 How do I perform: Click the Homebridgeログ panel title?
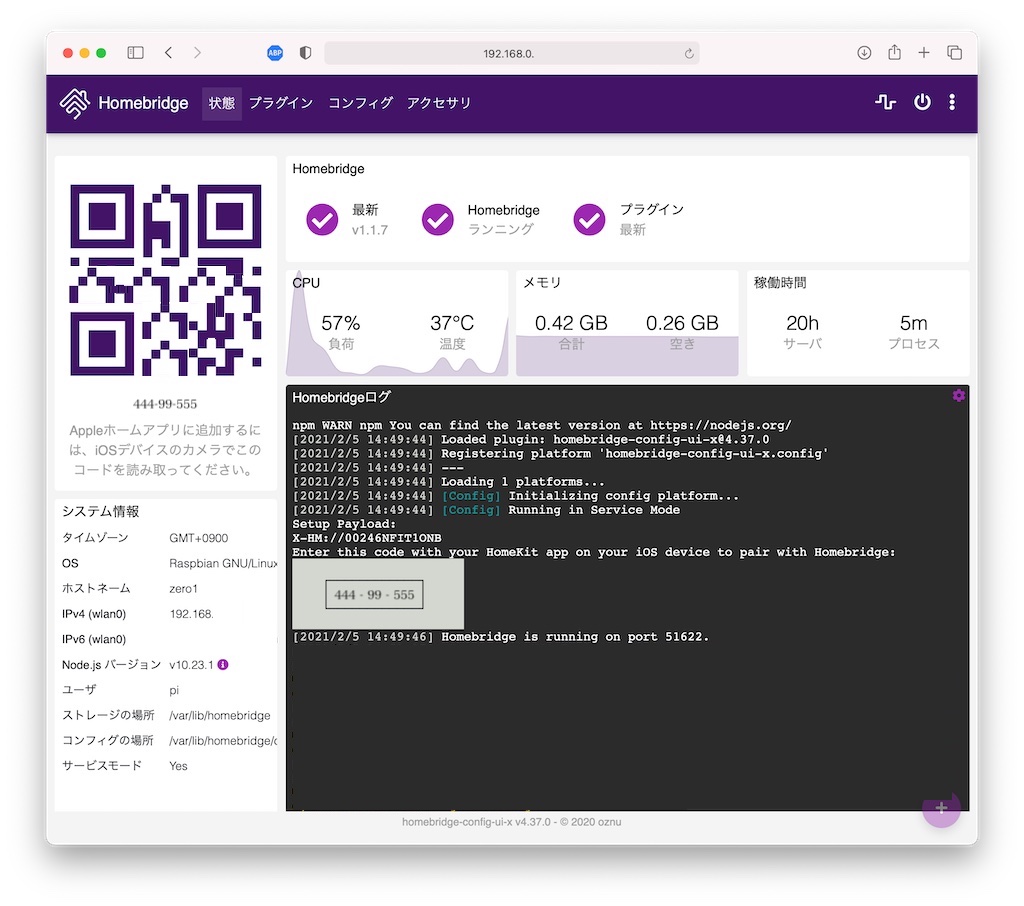click(x=342, y=397)
